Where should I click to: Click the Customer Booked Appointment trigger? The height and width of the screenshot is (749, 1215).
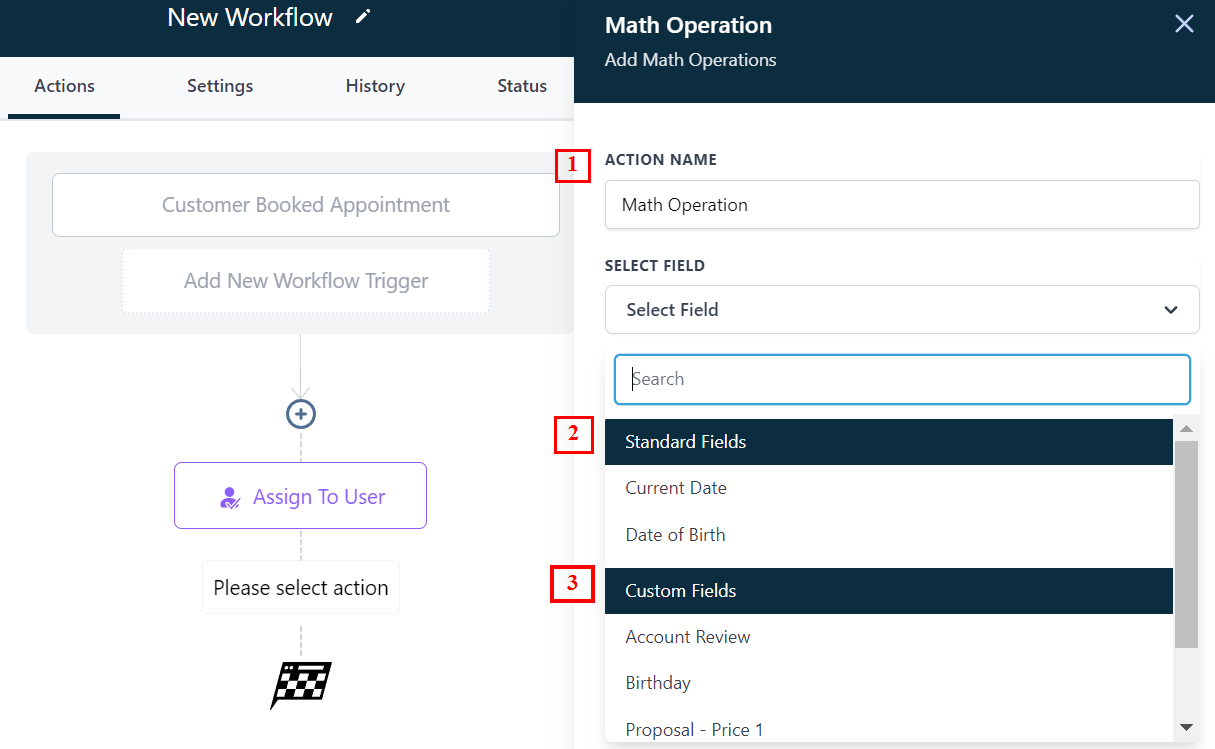[306, 205]
